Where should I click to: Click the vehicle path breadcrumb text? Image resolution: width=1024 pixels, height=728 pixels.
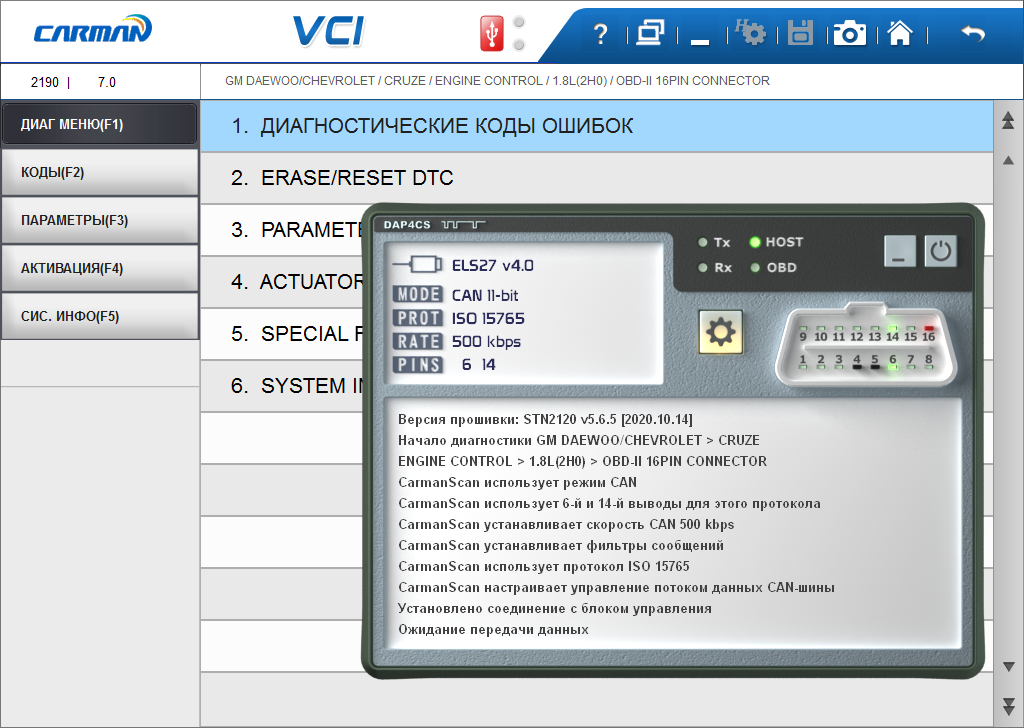[x=497, y=81]
